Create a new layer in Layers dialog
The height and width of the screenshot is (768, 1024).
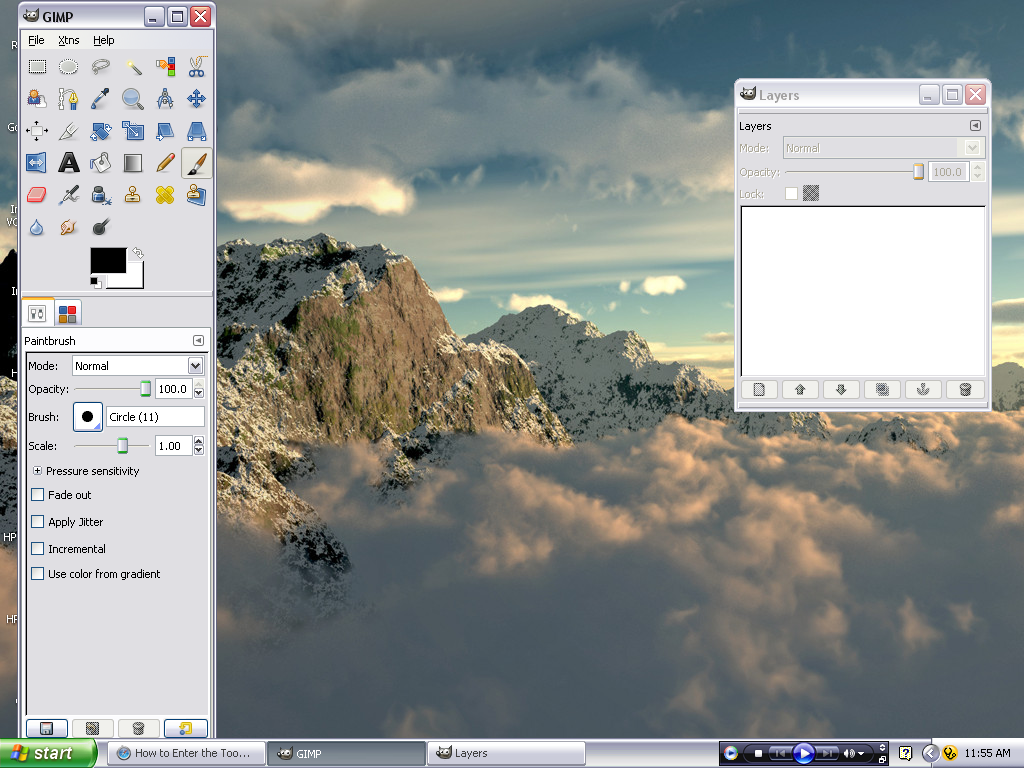[x=759, y=389]
